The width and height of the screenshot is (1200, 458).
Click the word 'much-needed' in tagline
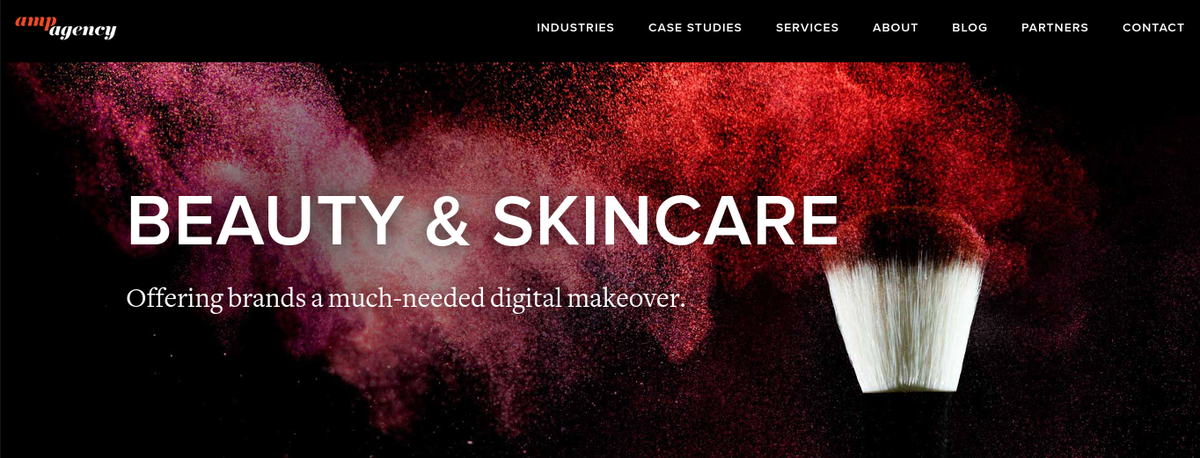(407, 298)
